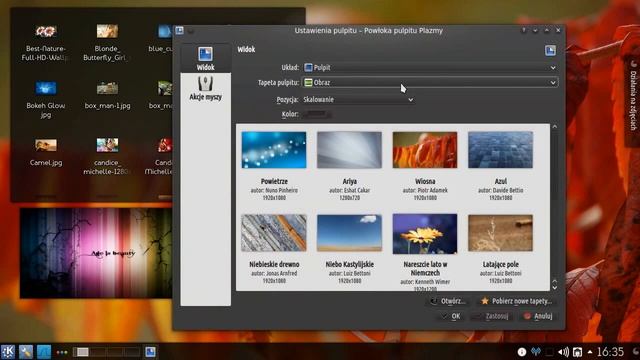Click the autor: Jonas Arnfred text
640x360 pixels.
[274, 273]
